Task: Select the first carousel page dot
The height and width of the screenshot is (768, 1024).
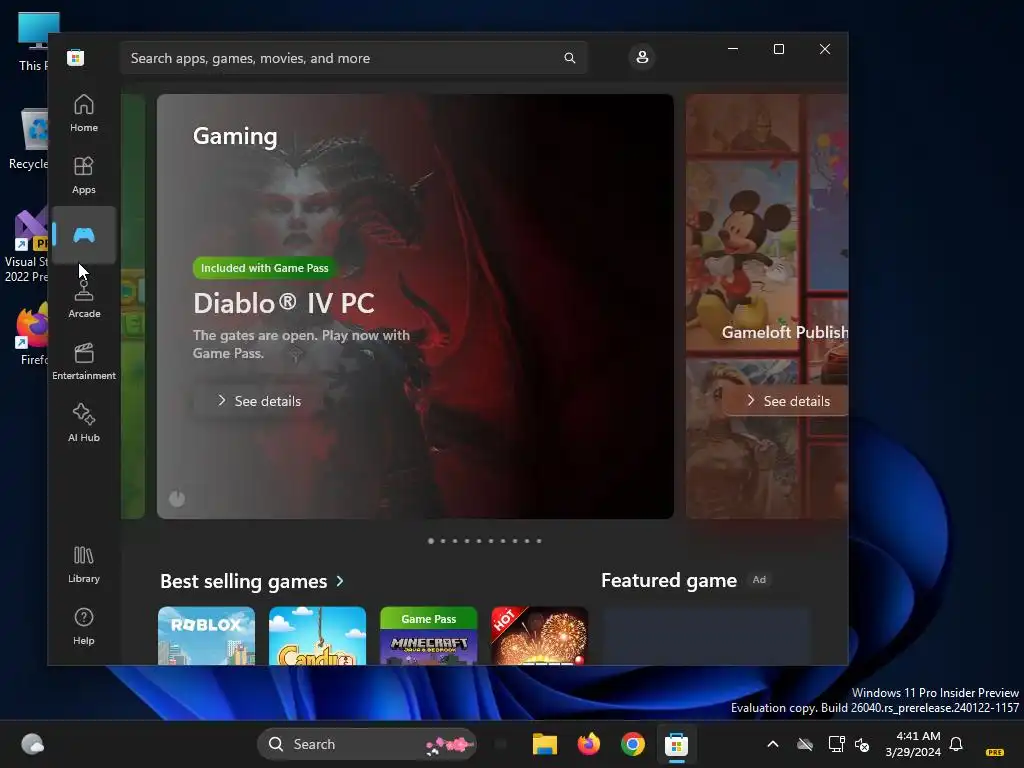Action: click(x=431, y=541)
